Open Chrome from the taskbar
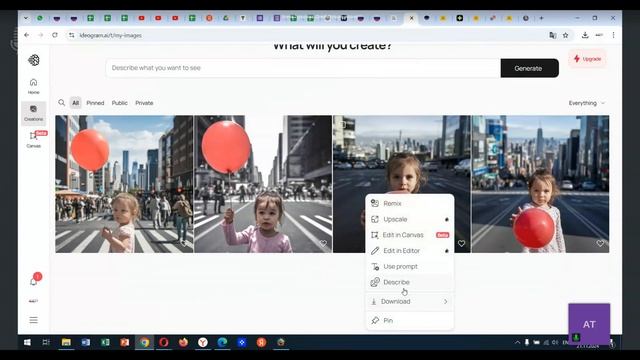 (144, 342)
